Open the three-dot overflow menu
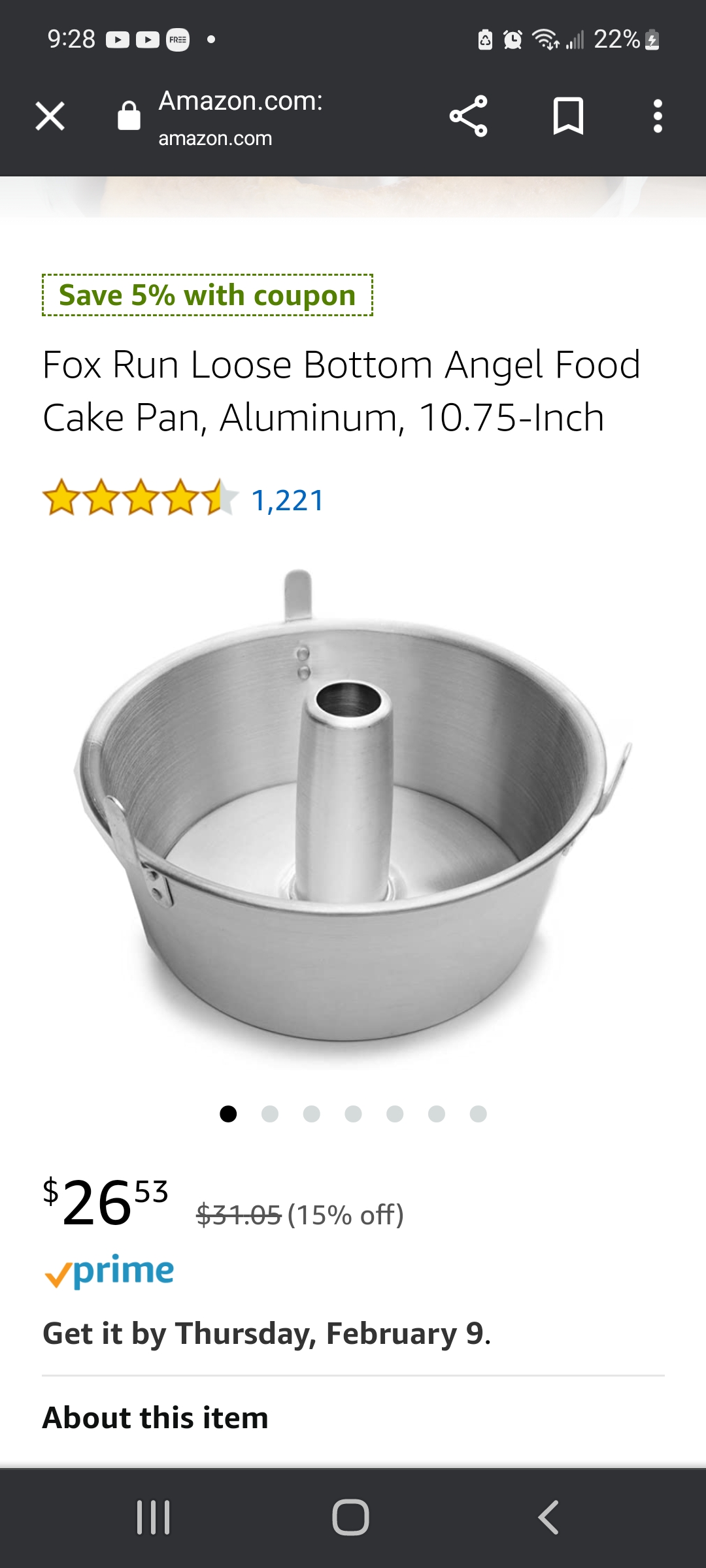 (x=658, y=116)
